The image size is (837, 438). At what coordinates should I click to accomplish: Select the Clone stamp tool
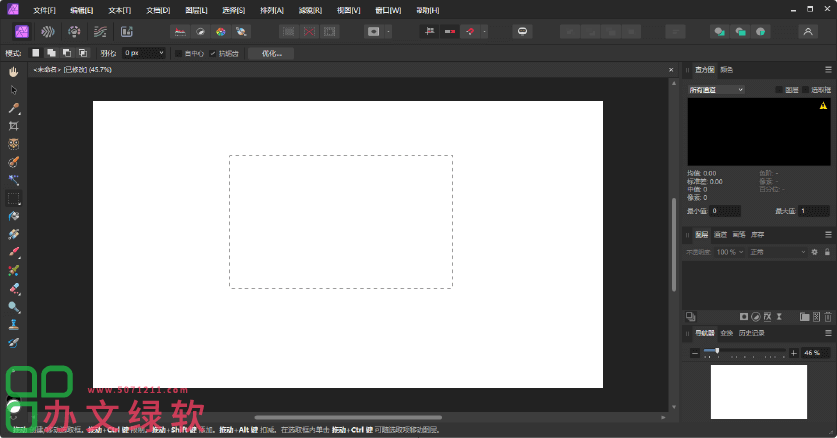click(14, 324)
